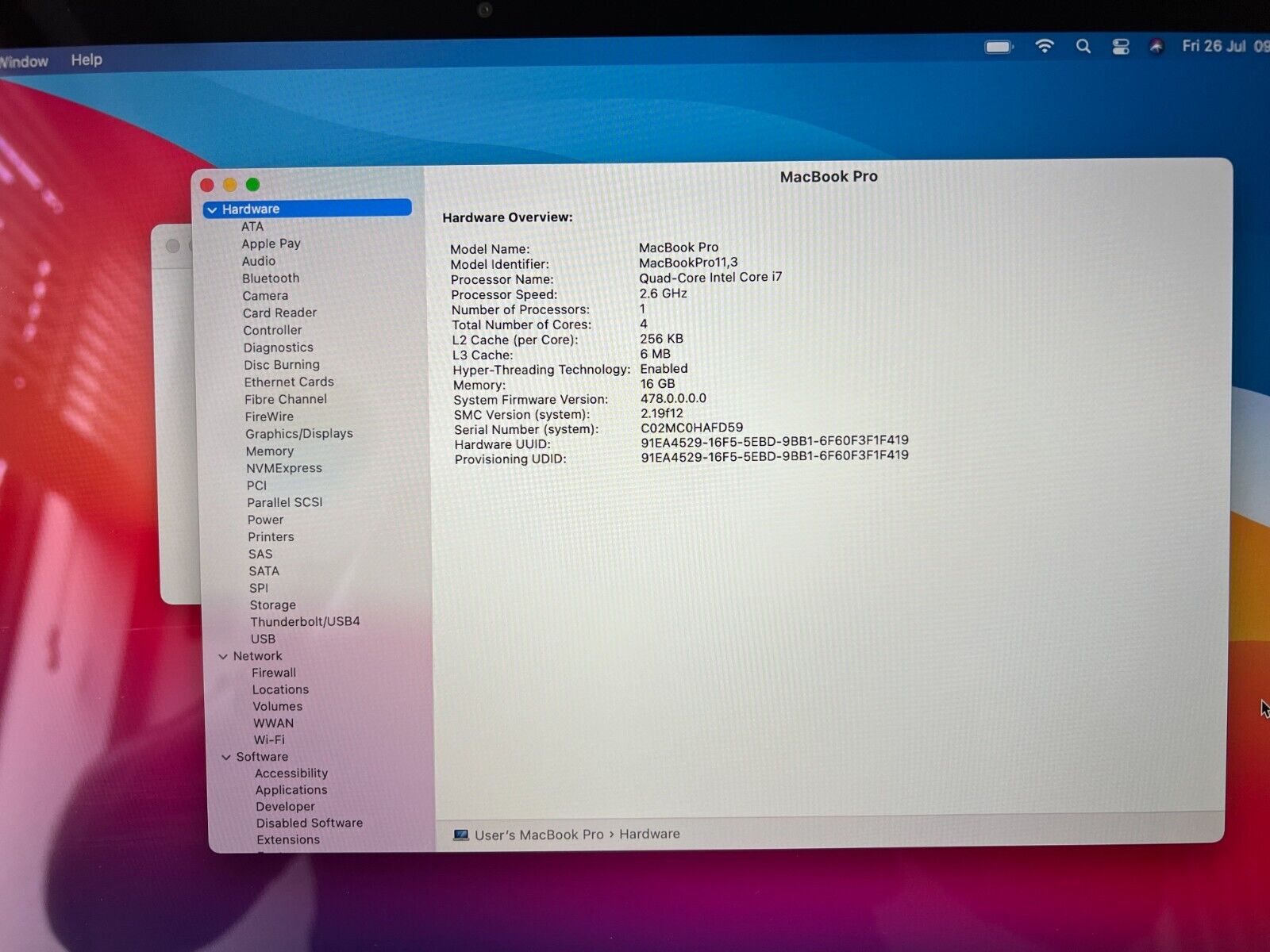1270x952 pixels.
Task: Check battery status icon in menu bar
Action: click(x=999, y=47)
